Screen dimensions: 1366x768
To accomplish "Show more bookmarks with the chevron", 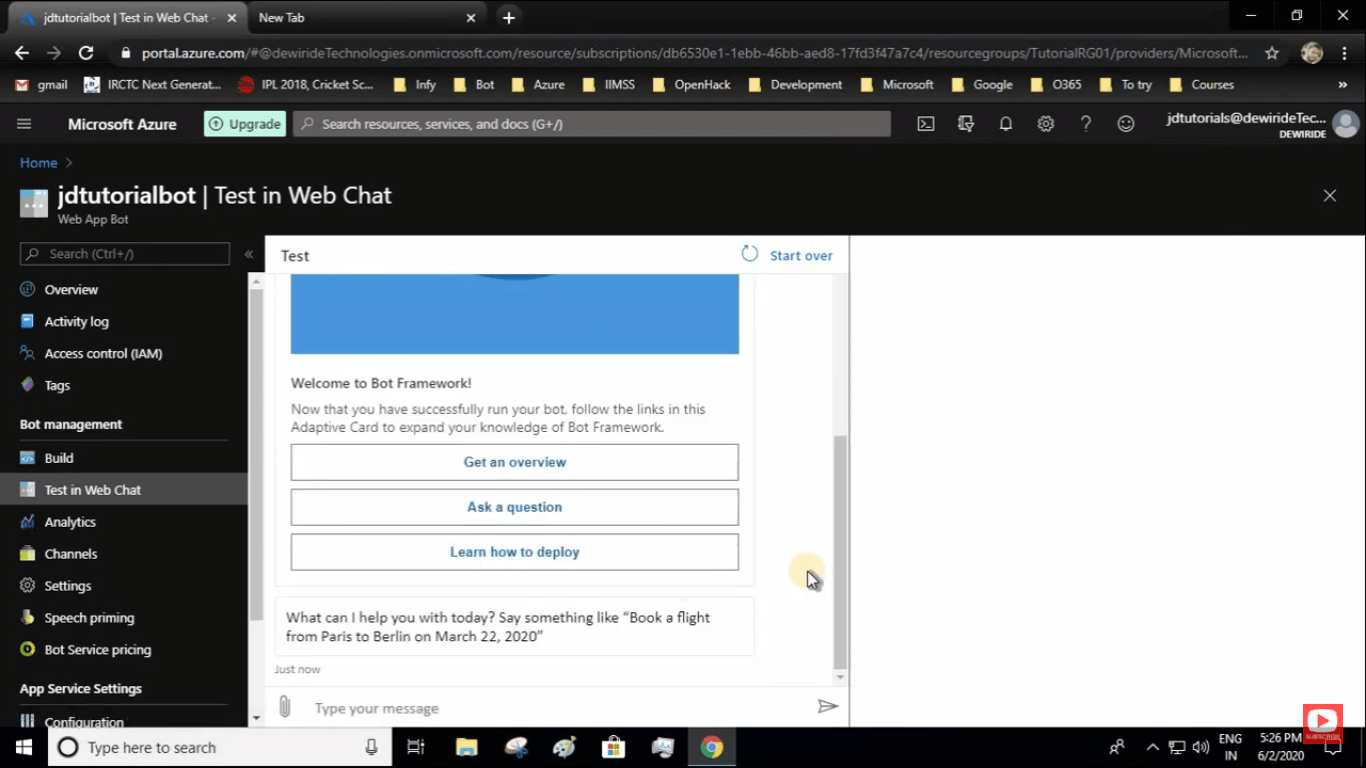I will click(1342, 85).
